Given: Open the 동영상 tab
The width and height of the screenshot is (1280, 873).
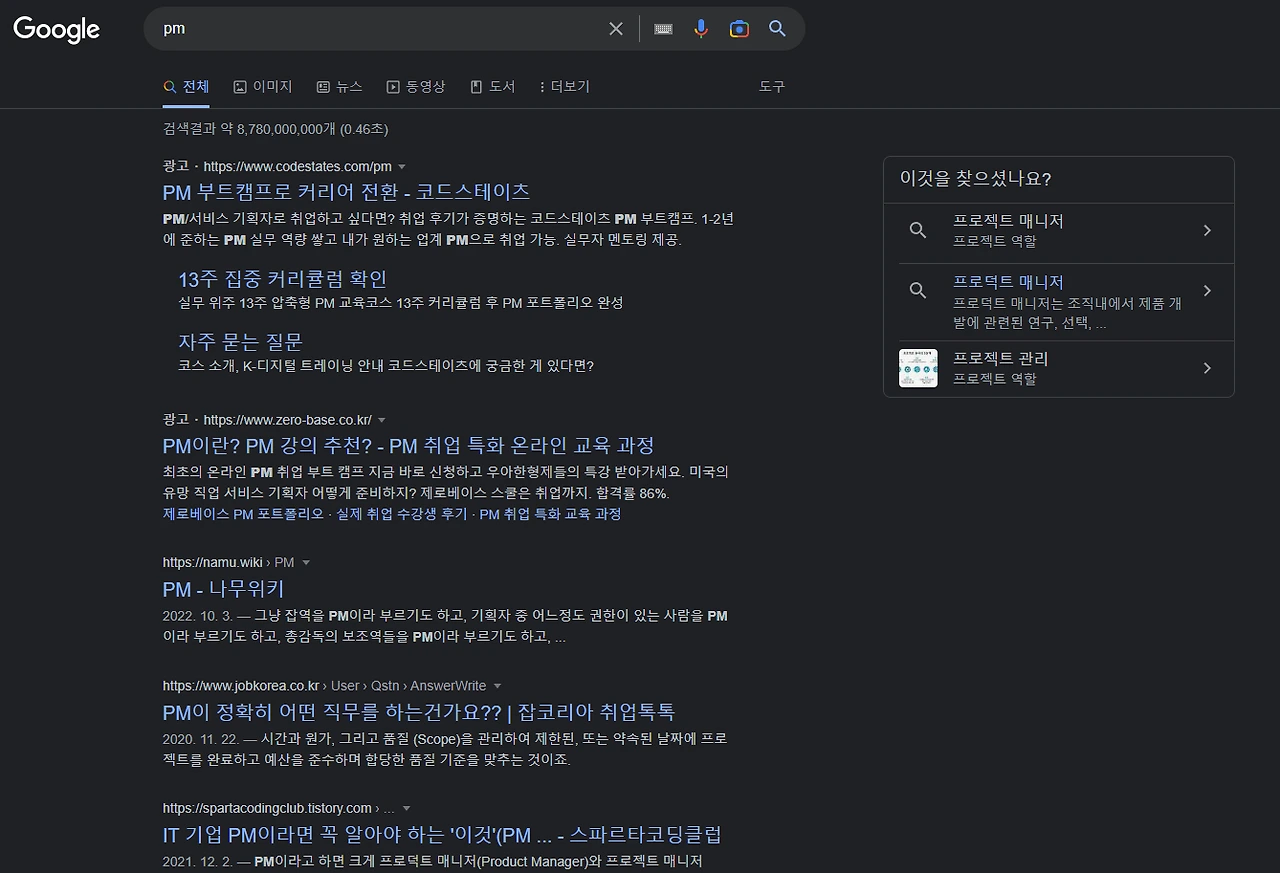Looking at the screenshot, I should tap(416, 87).
